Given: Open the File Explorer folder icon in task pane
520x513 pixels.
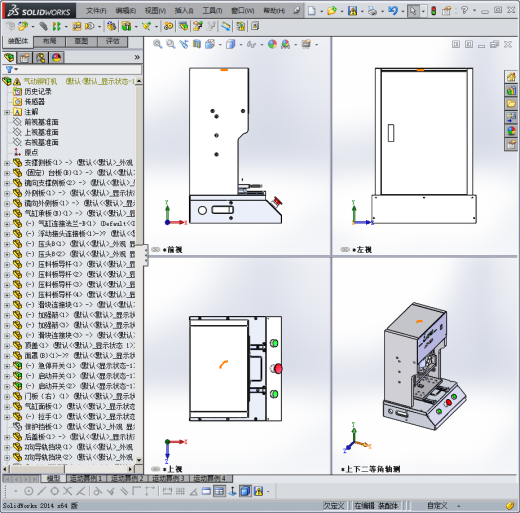Looking at the screenshot, I should [511, 104].
